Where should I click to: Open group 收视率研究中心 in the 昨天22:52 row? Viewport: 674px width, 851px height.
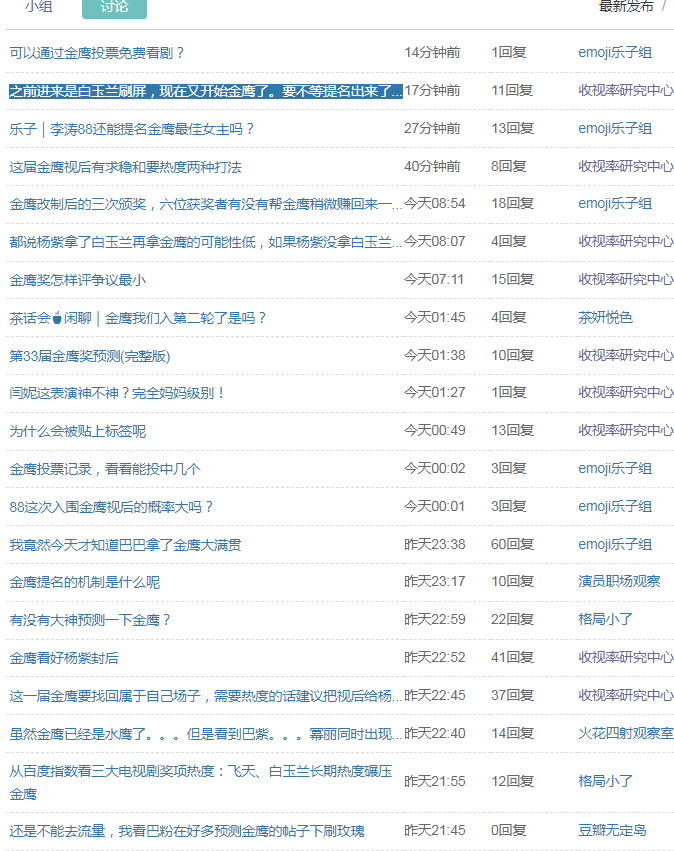pyautogui.click(x=626, y=657)
